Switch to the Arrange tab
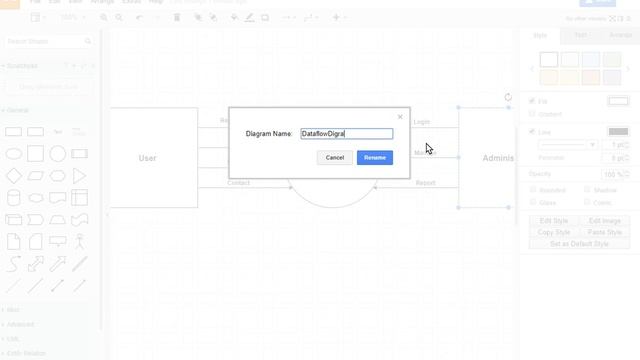This screenshot has width=640, height=360. (x=620, y=36)
